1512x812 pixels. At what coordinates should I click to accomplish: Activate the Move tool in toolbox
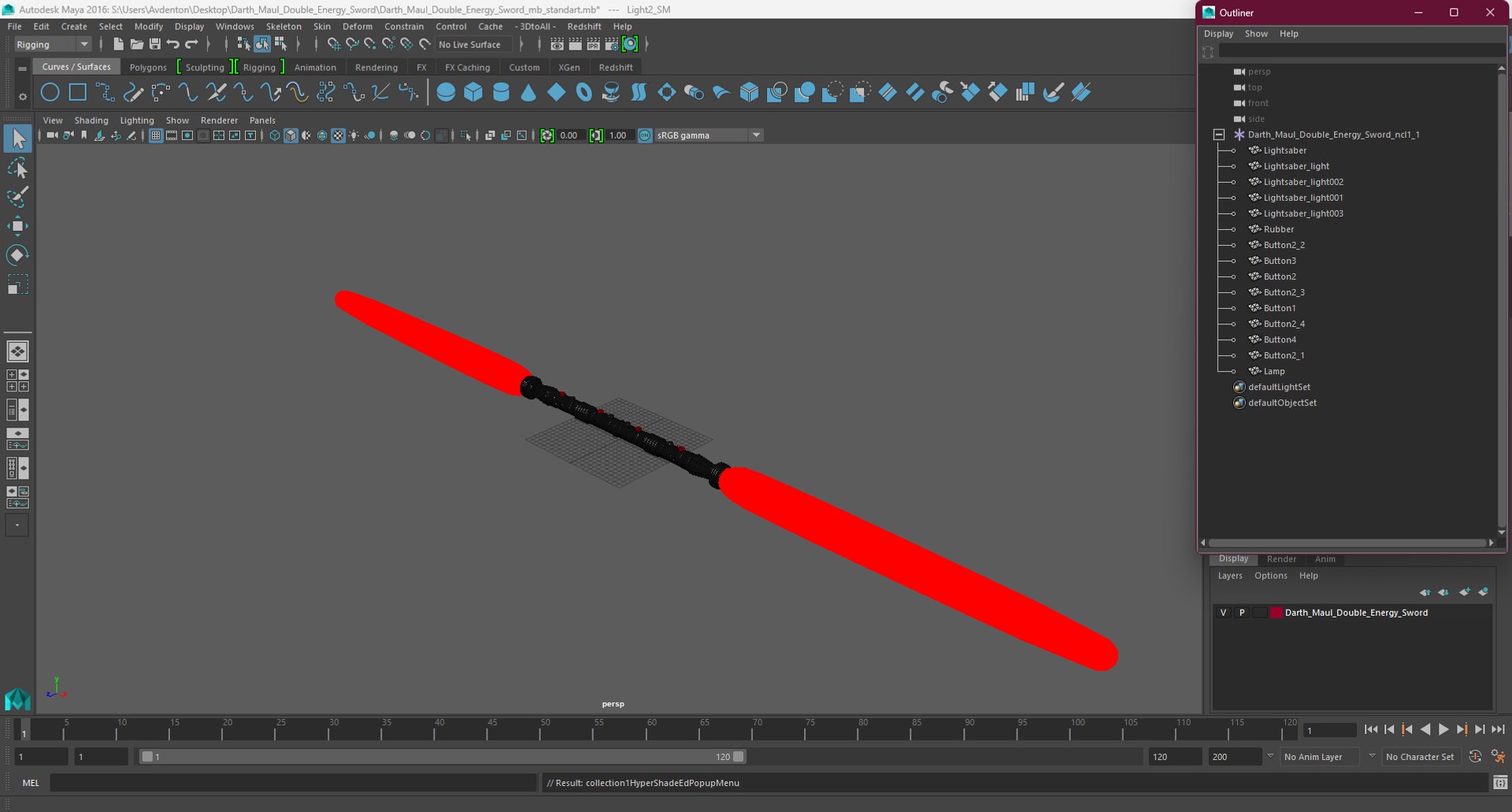[17, 226]
